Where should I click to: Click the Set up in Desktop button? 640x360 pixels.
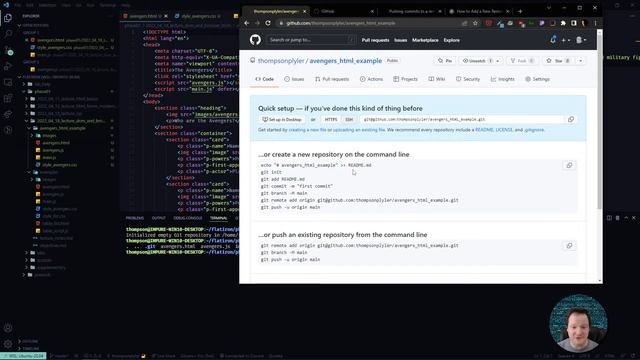tap(282, 120)
